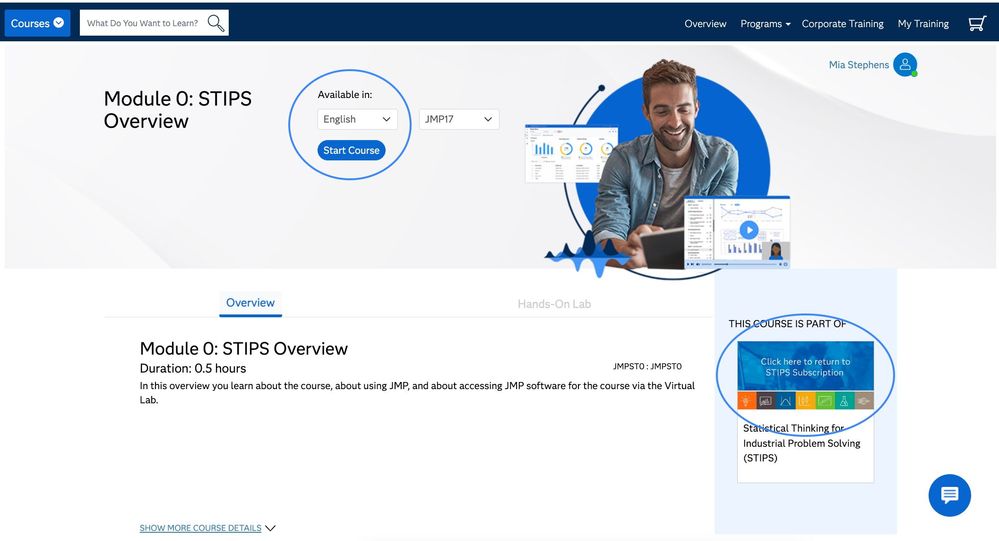The image size is (999, 541).
Task: Open the JMP17 version dropdown
Action: 459,119
